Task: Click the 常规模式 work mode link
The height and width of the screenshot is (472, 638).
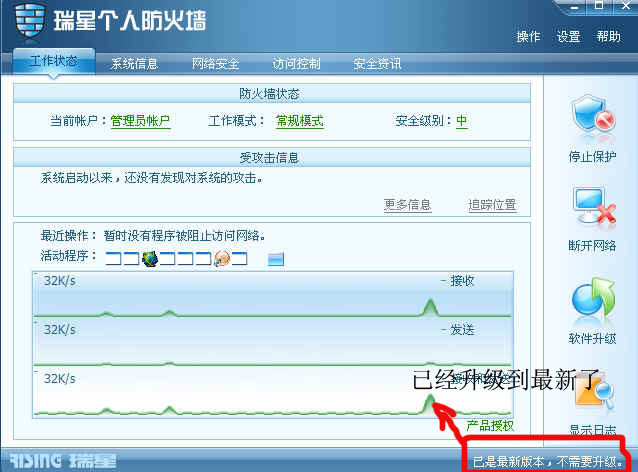Action: point(300,121)
